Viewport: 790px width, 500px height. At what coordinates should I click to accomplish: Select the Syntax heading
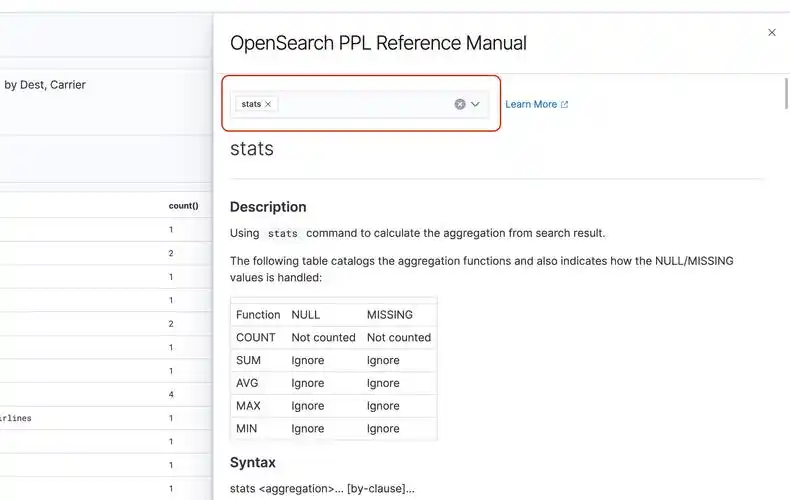pyautogui.click(x=252, y=462)
